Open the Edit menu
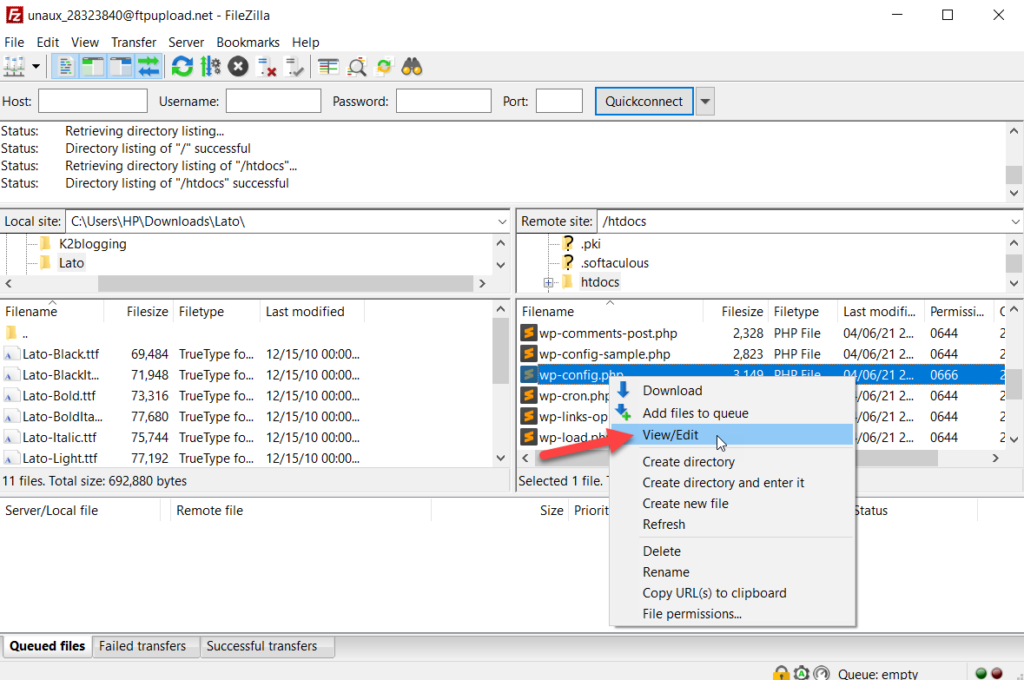This screenshot has width=1024, height=680. (x=48, y=42)
